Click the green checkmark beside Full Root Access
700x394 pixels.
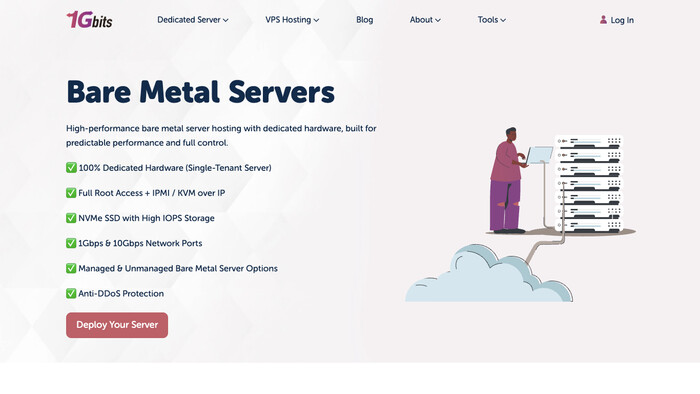[71, 193]
